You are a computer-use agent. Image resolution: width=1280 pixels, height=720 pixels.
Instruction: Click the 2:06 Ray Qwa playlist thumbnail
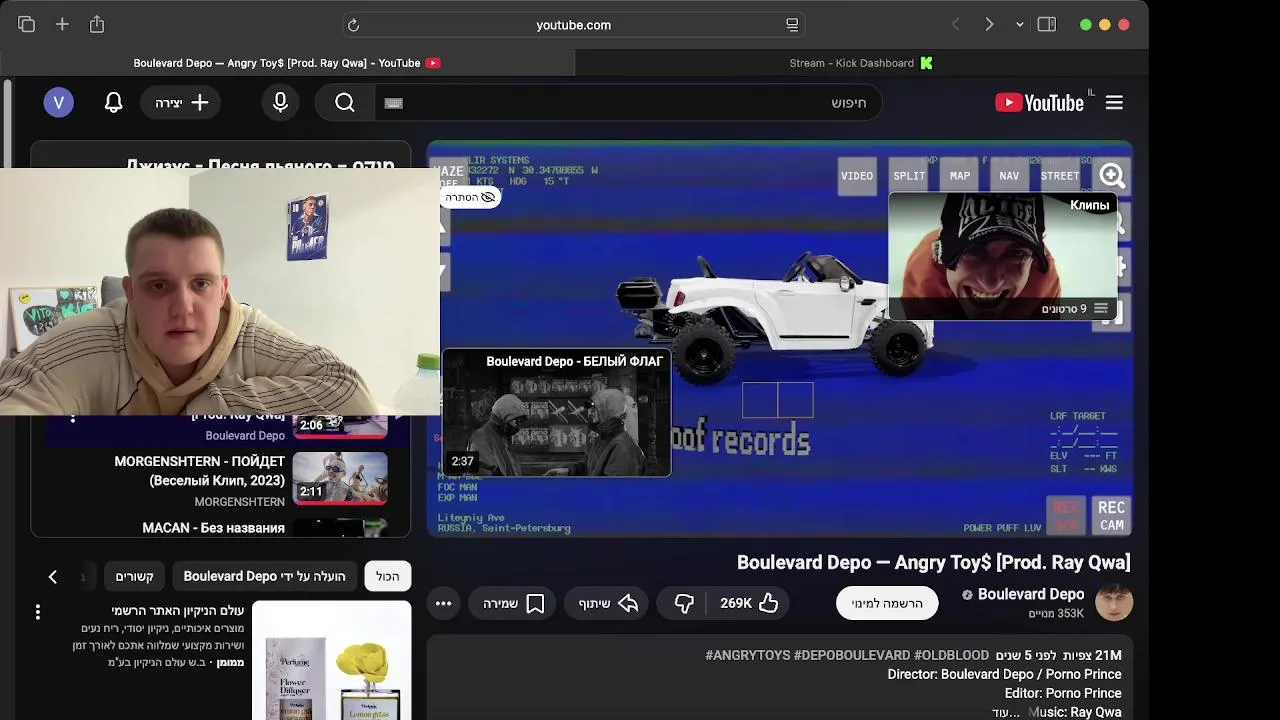(x=340, y=426)
